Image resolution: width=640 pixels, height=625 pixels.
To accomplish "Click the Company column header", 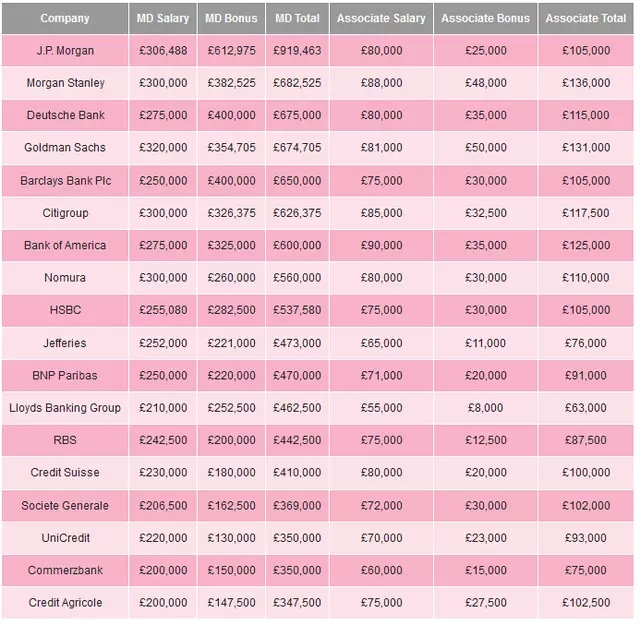I will click(x=65, y=18).
